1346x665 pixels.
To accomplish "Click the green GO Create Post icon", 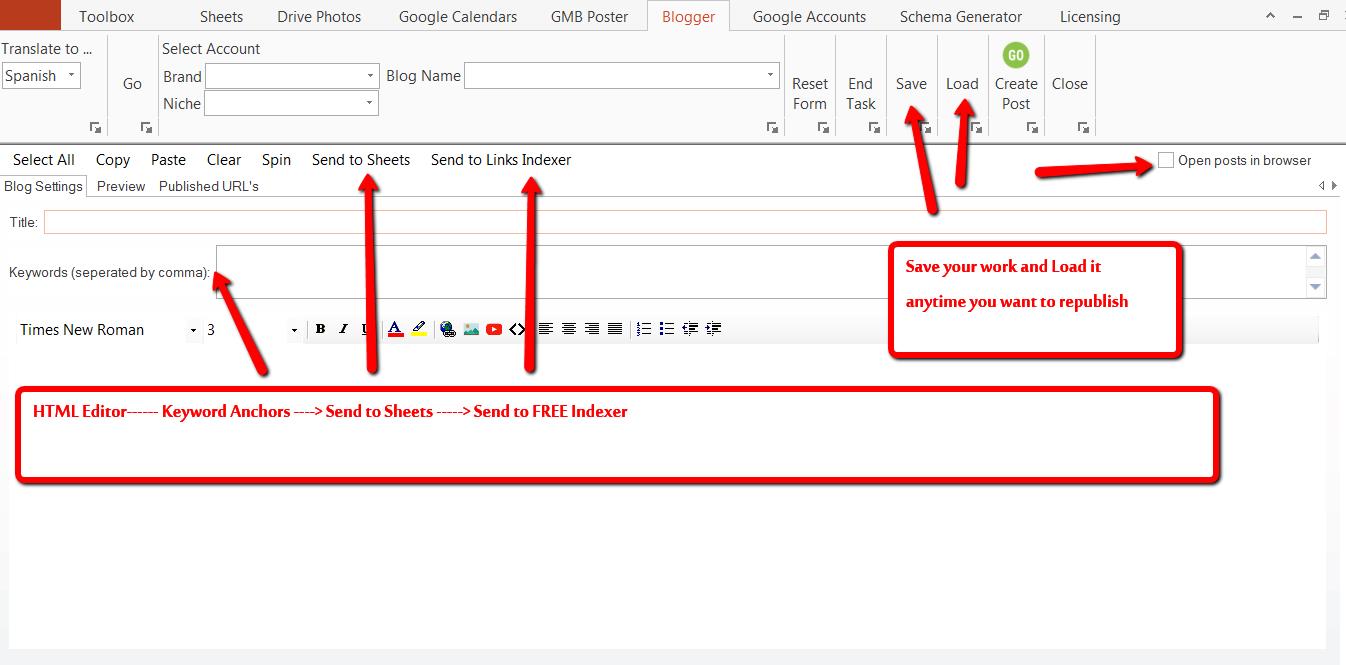I will [x=1016, y=55].
